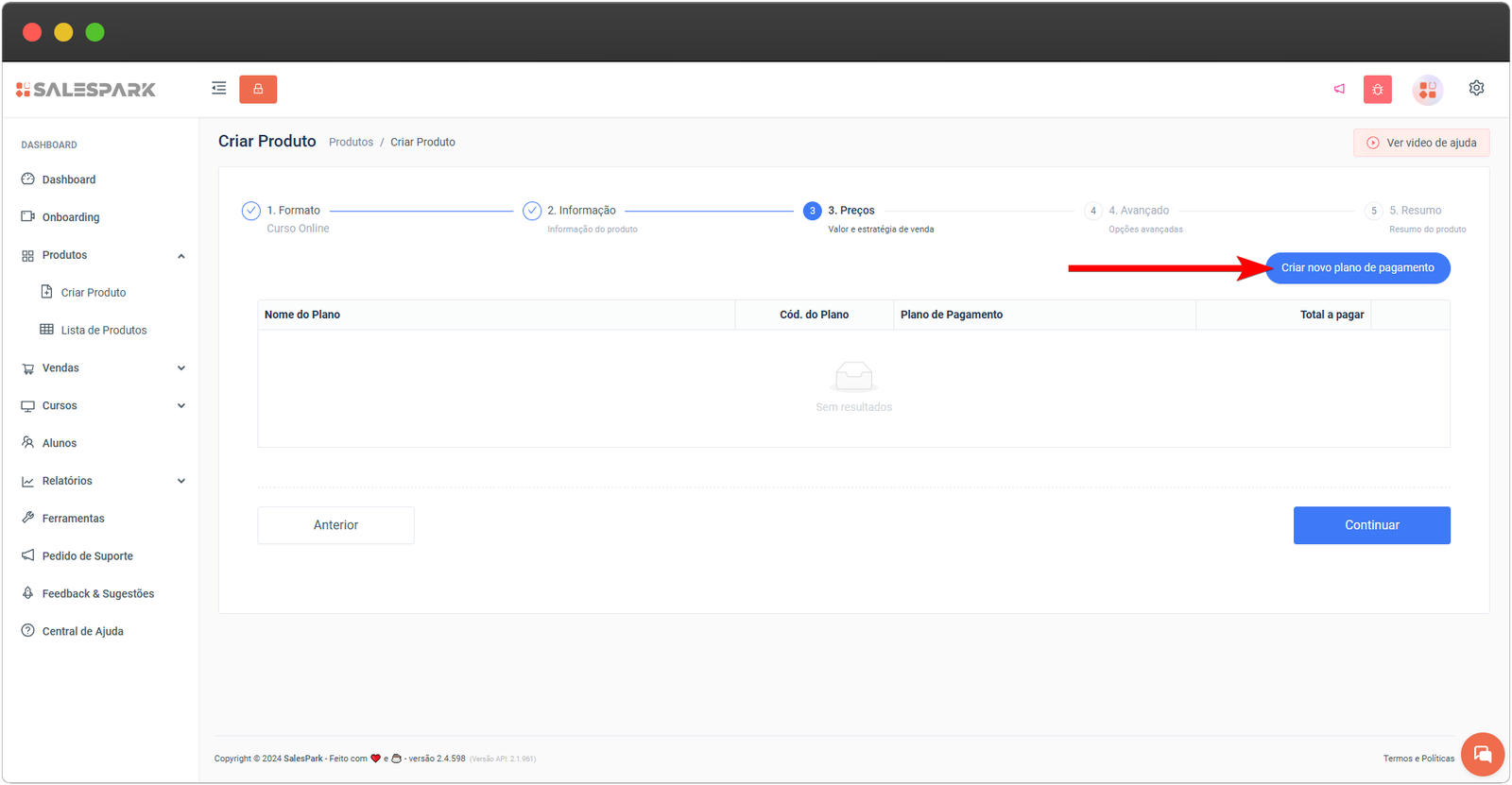This screenshot has width=1512, height=785.
Task: Collapse the sidebar with the menu fold icon
Action: [x=219, y=89]
